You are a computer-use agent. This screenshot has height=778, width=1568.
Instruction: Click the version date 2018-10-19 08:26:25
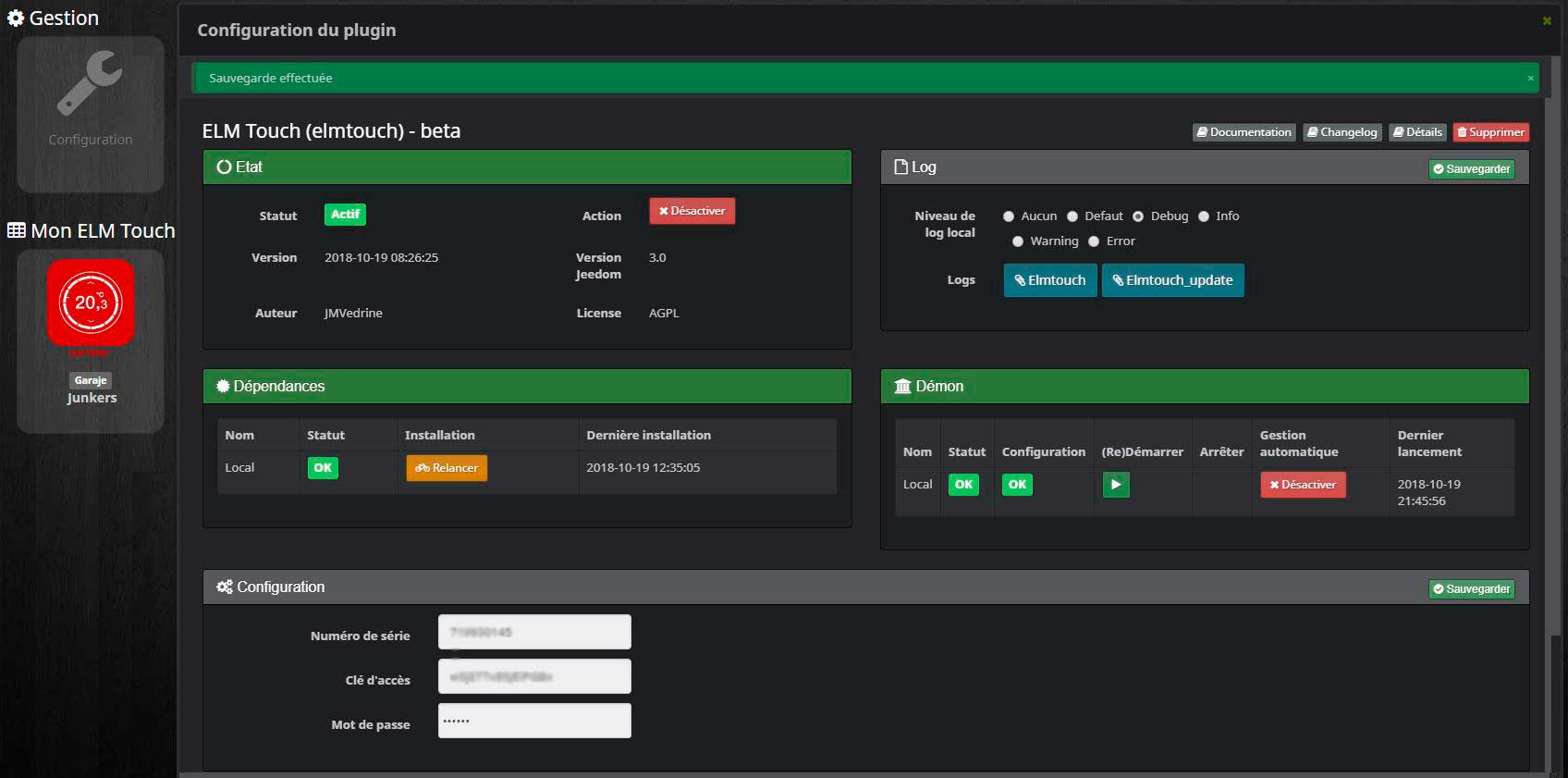(x=381, y=258)
